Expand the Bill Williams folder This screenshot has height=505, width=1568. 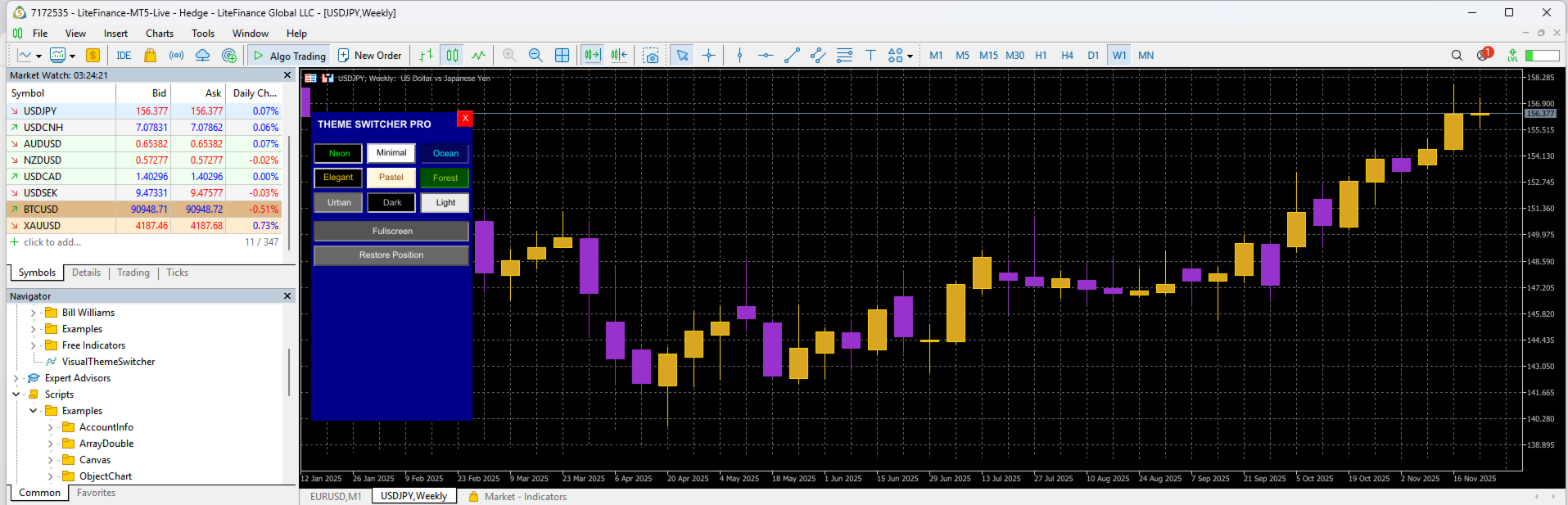[33, 313]
